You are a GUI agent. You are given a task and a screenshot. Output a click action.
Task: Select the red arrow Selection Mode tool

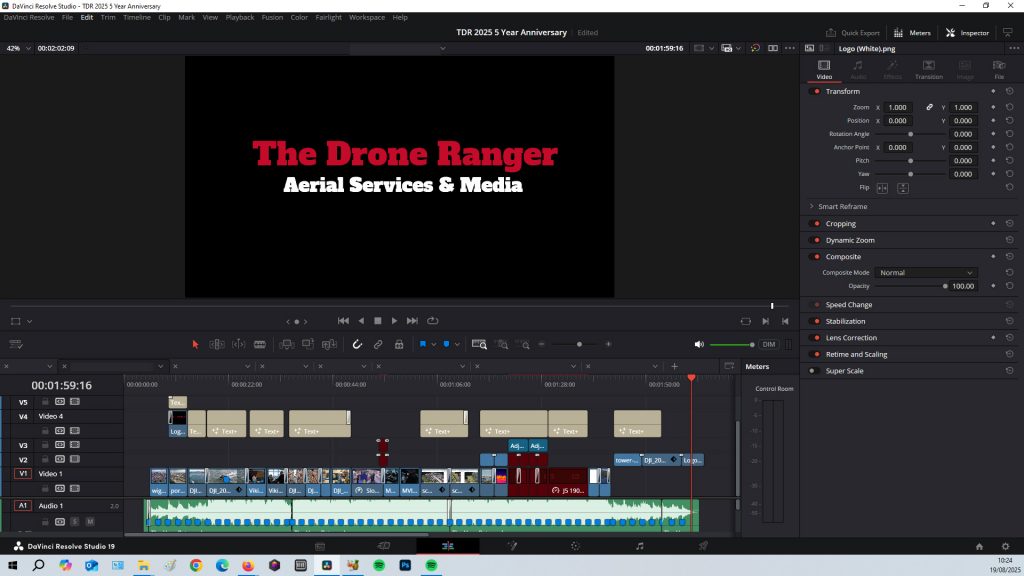tap(195, 344)
